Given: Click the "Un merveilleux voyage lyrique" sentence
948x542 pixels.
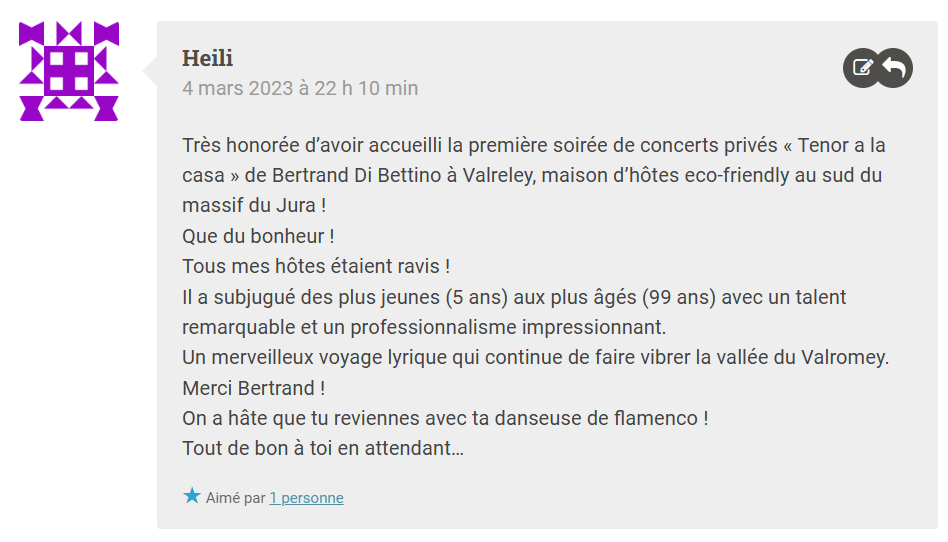Looking at the screenshot, I should (535, 357).
